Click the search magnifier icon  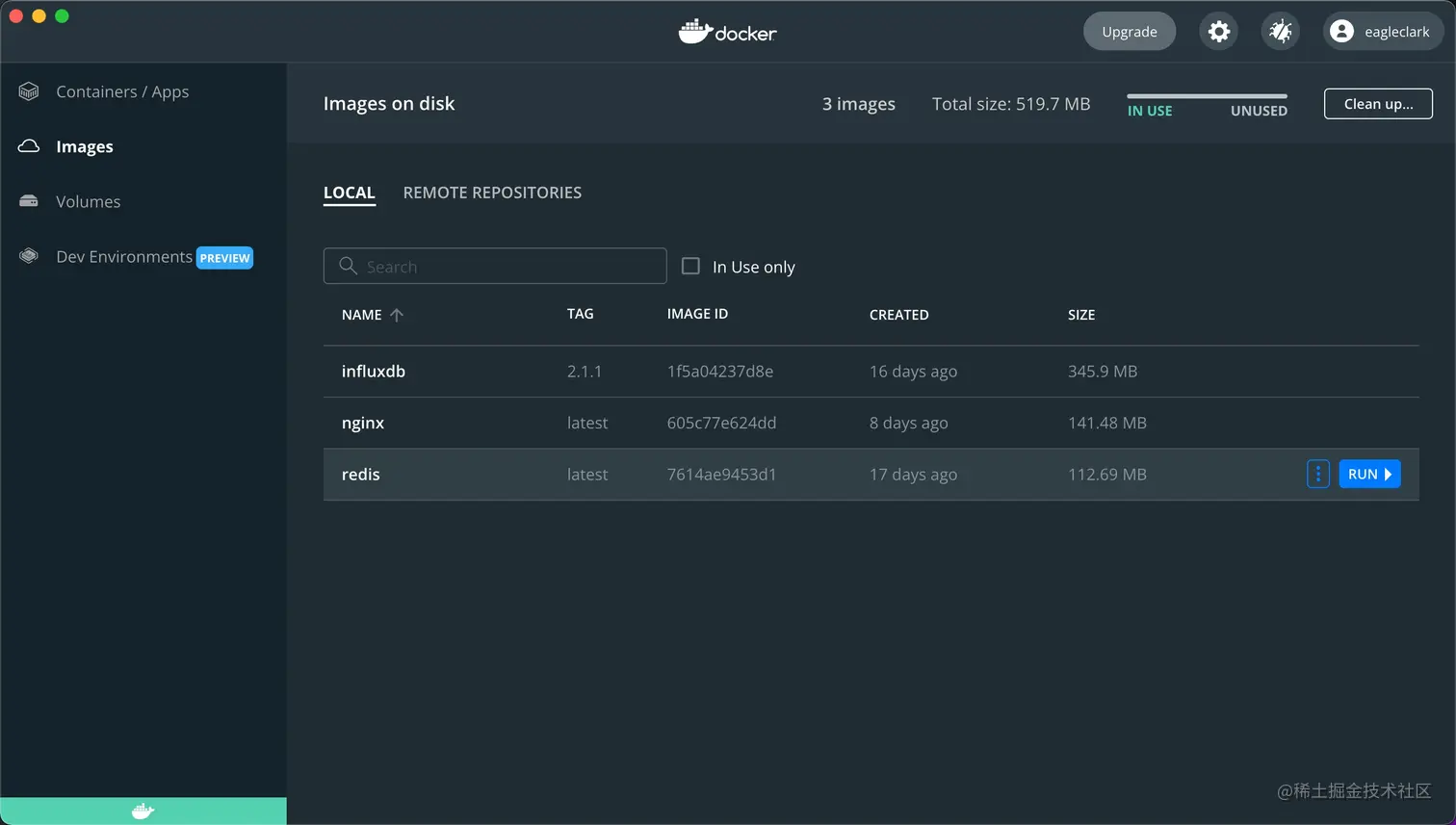[x=348, y=266]
